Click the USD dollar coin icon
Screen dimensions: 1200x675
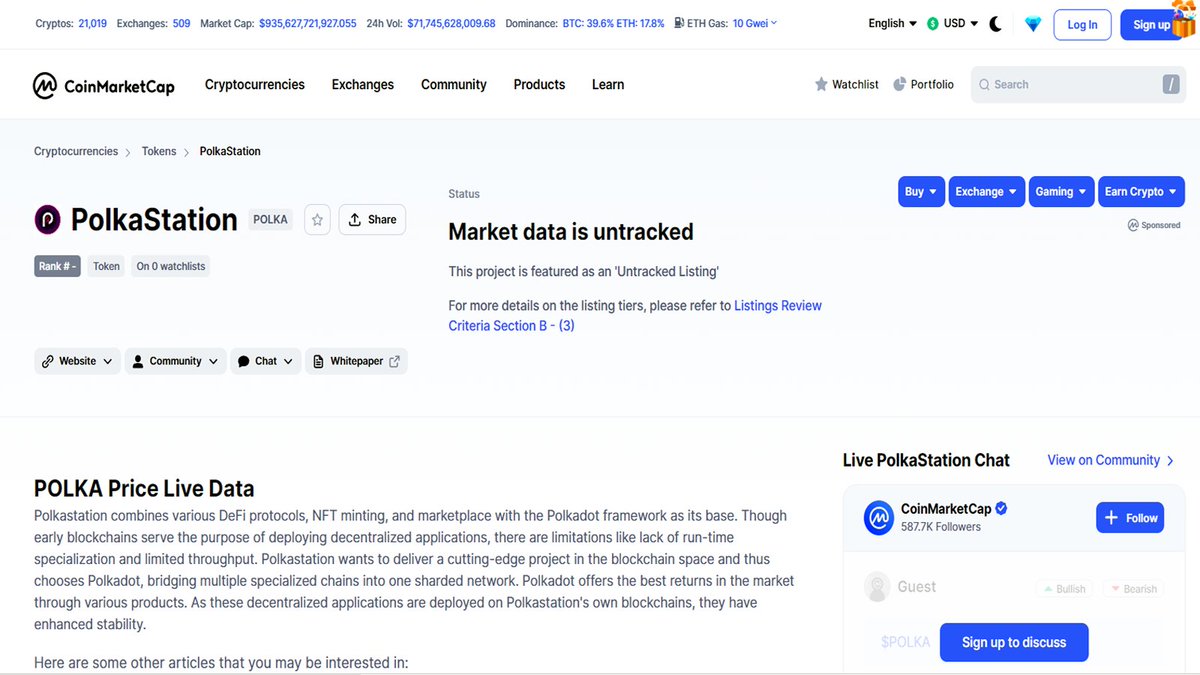(x=933, y=24)
